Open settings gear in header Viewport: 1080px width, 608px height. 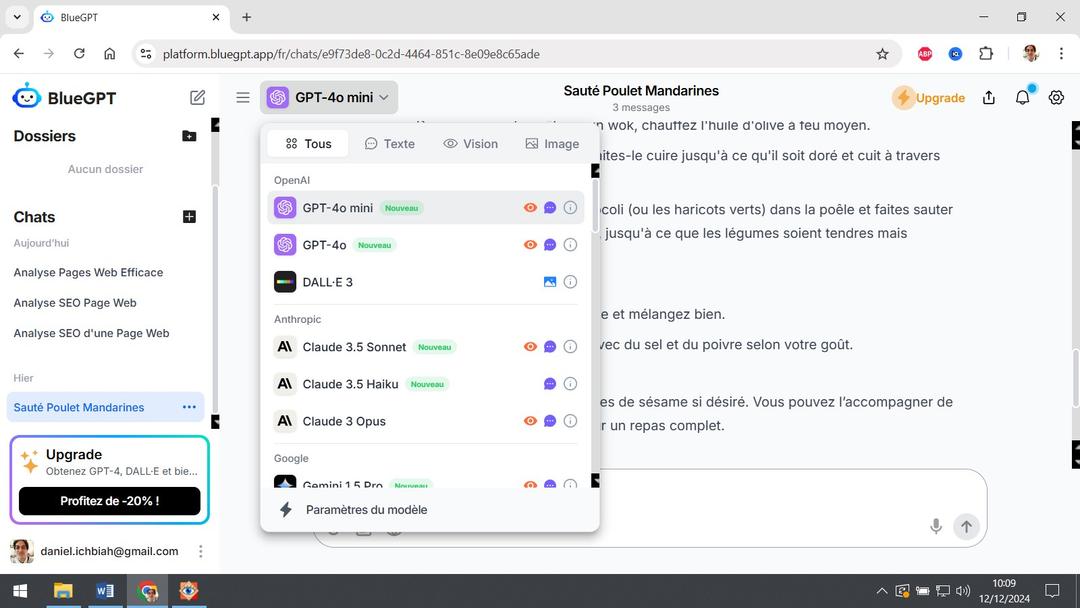tap(1056, 98)
